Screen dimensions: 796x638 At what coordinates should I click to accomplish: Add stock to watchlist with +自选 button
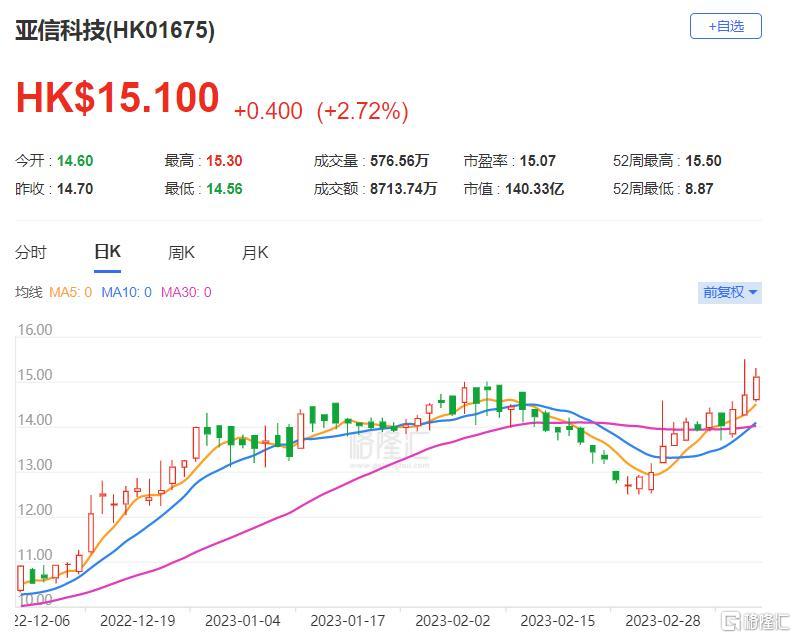[725, 26]
